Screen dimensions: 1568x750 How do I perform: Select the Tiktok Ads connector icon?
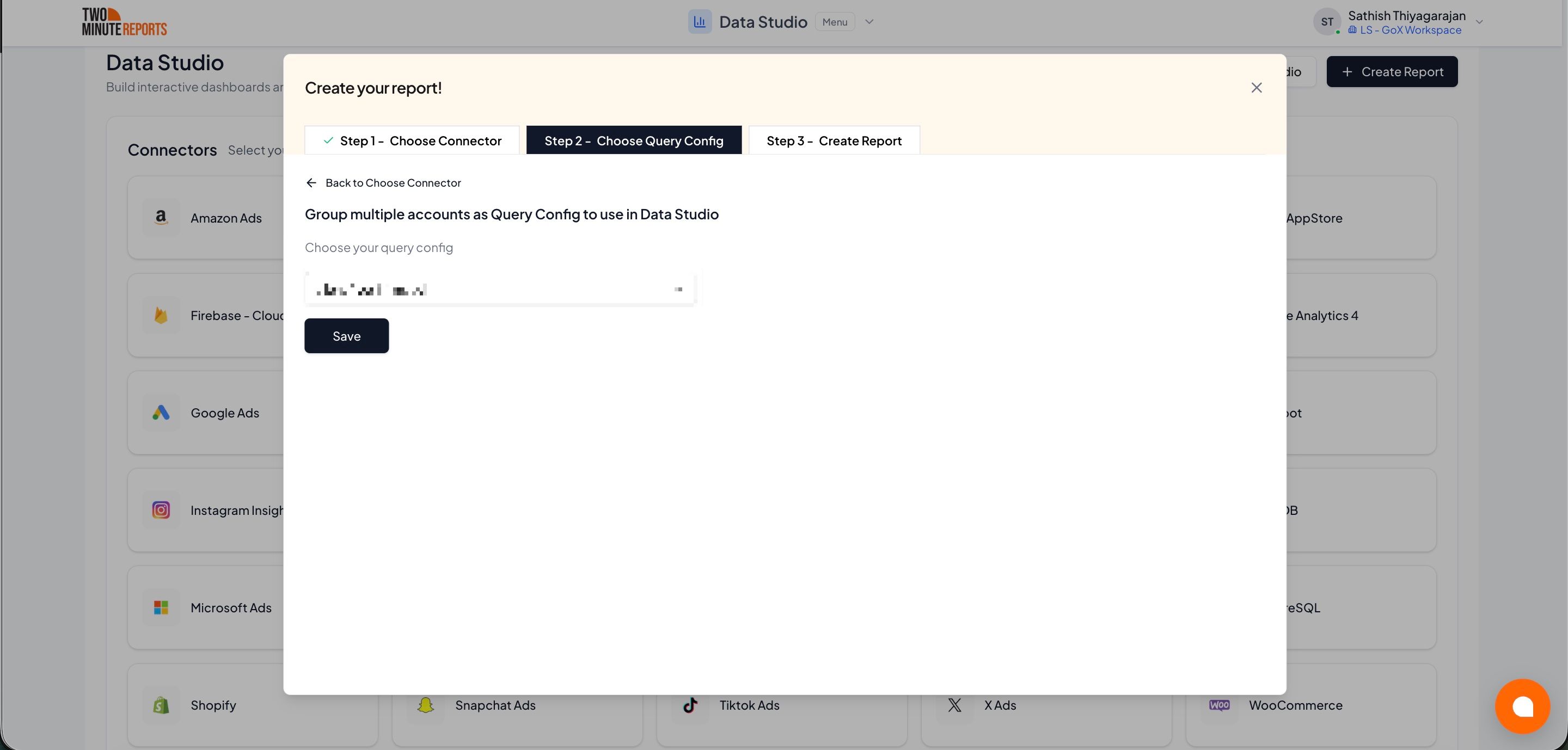click(x=691, y=705)
